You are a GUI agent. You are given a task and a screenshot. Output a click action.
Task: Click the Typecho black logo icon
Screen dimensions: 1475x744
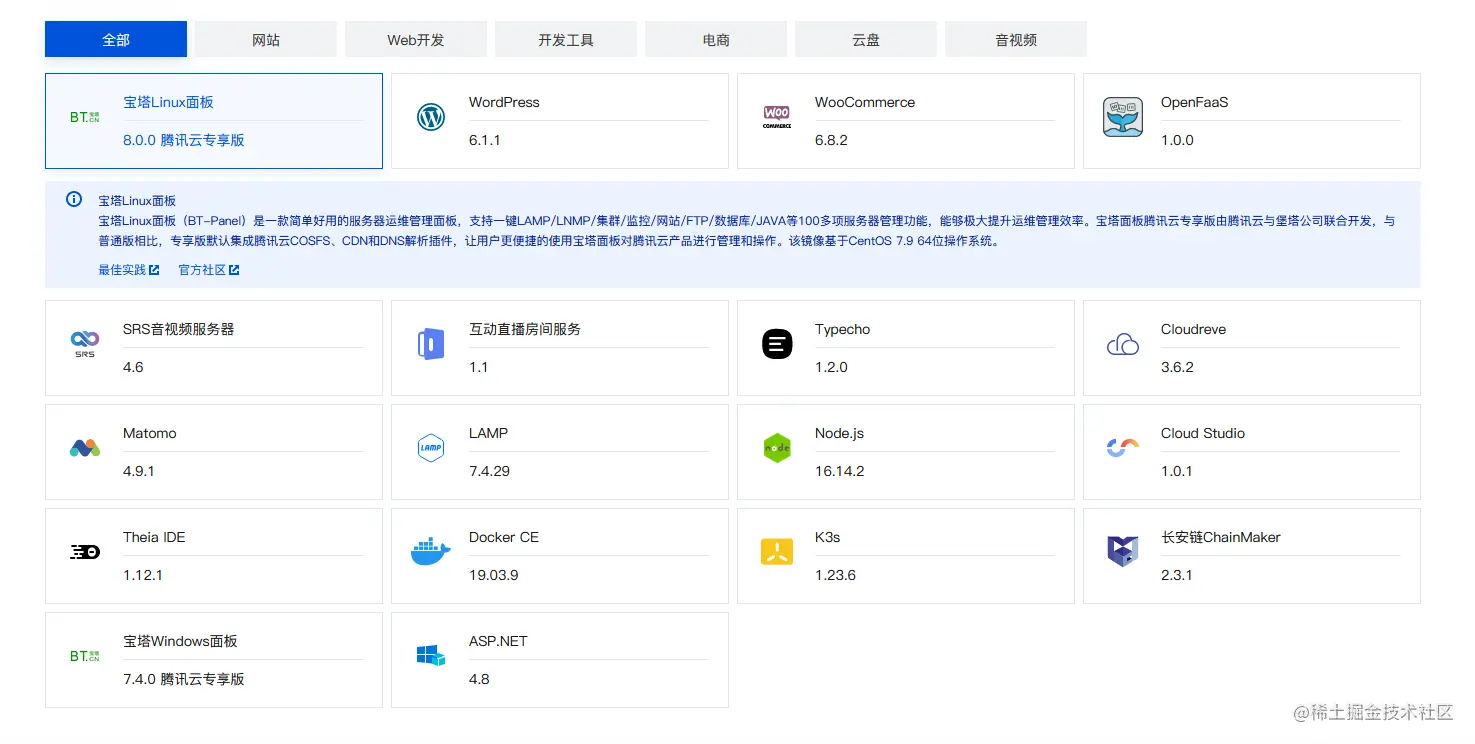pyautogui.click(x=777, y=344)
